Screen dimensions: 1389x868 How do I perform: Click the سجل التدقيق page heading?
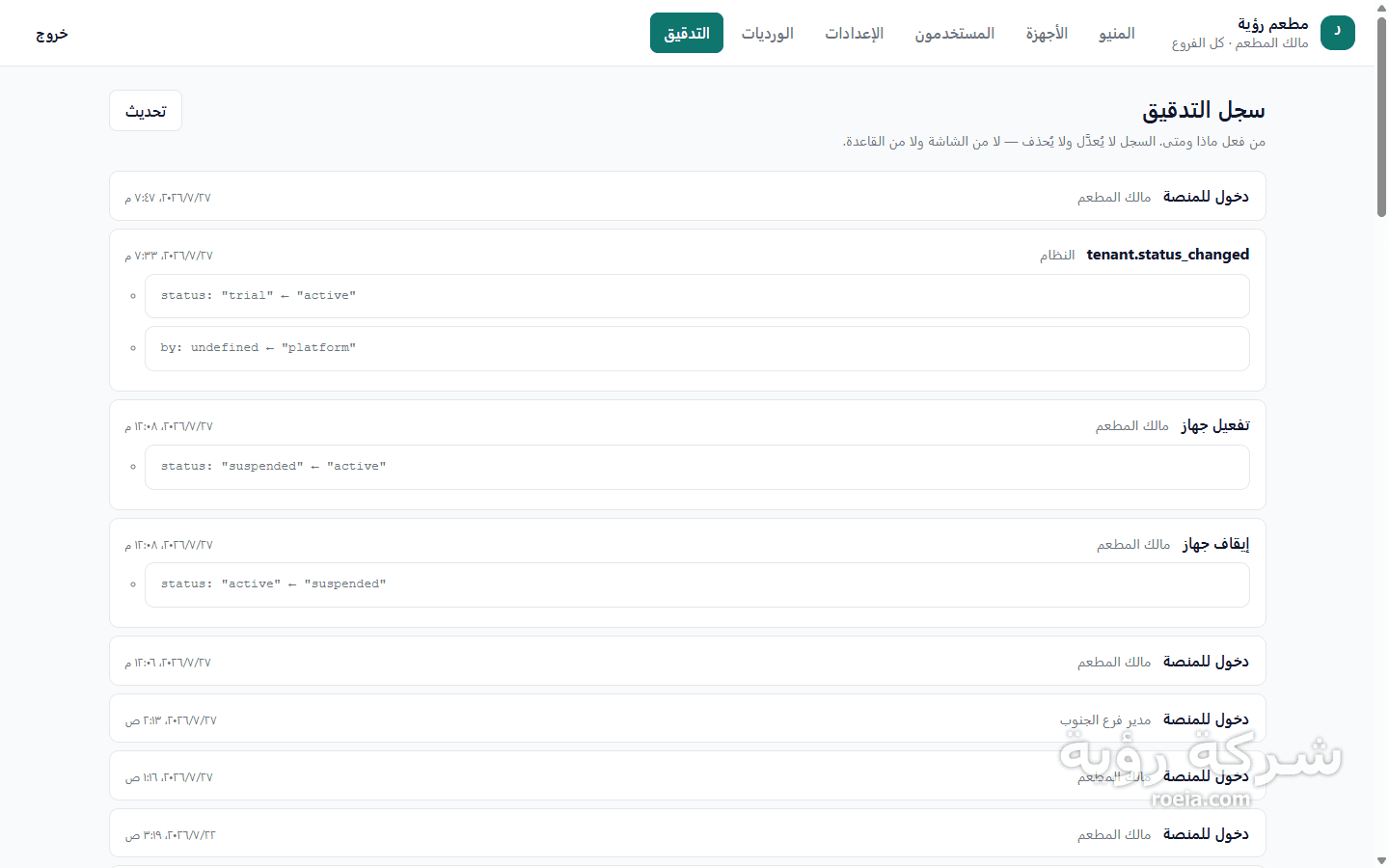1204,110
